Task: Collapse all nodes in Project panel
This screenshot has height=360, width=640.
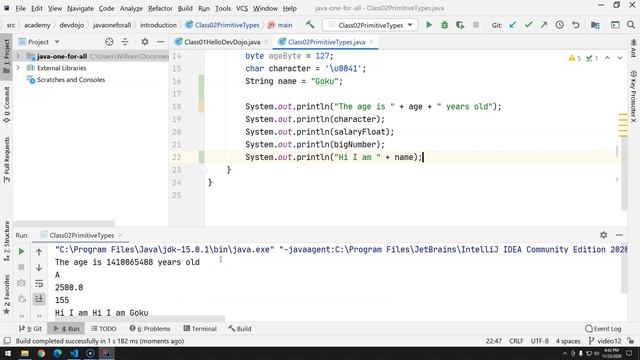Action: 125,42
